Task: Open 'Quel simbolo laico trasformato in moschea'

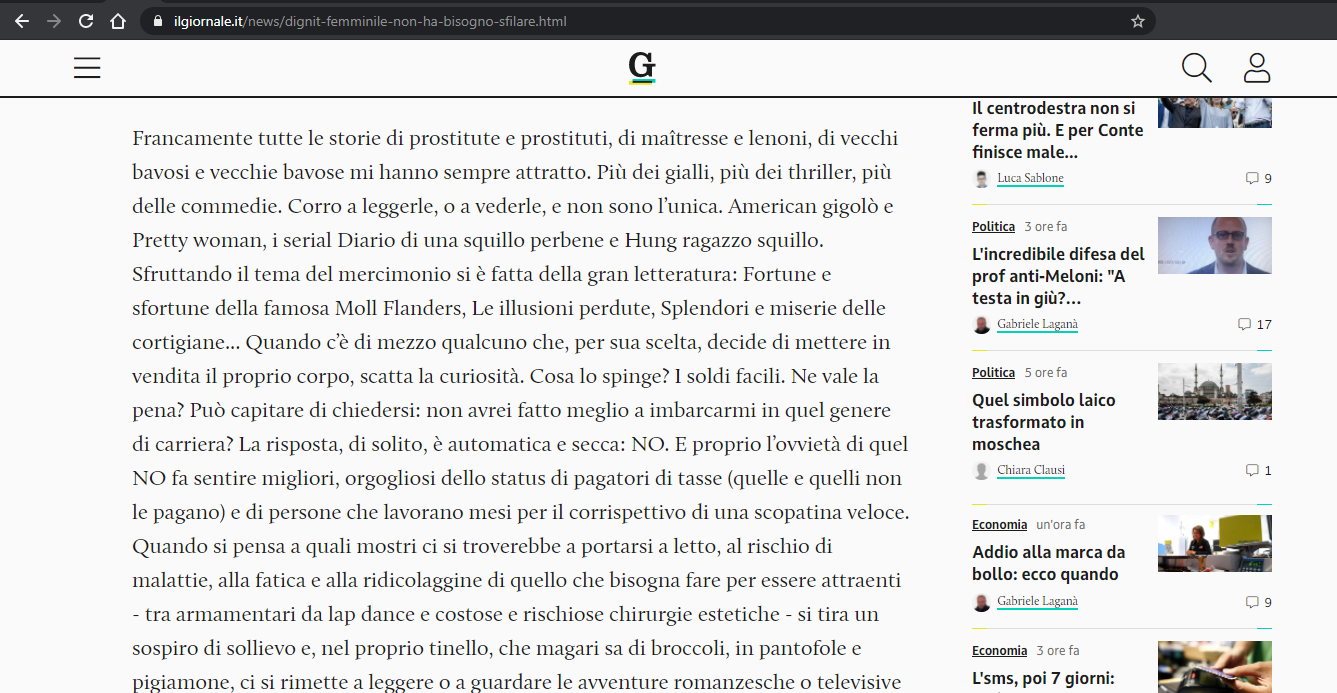Action: [1043, 422]
